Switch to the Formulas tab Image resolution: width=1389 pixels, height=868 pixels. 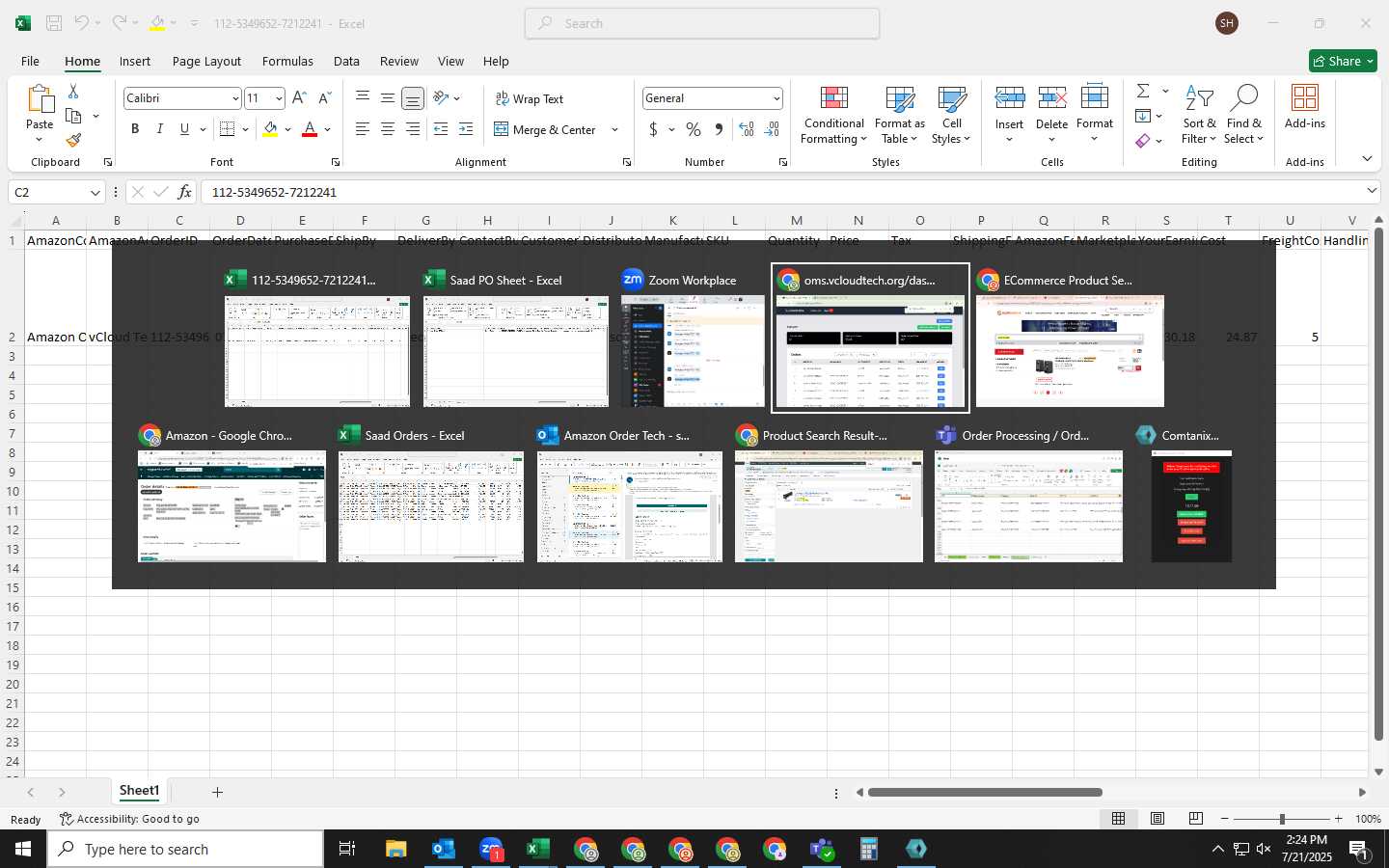click(x=287, y=61)
